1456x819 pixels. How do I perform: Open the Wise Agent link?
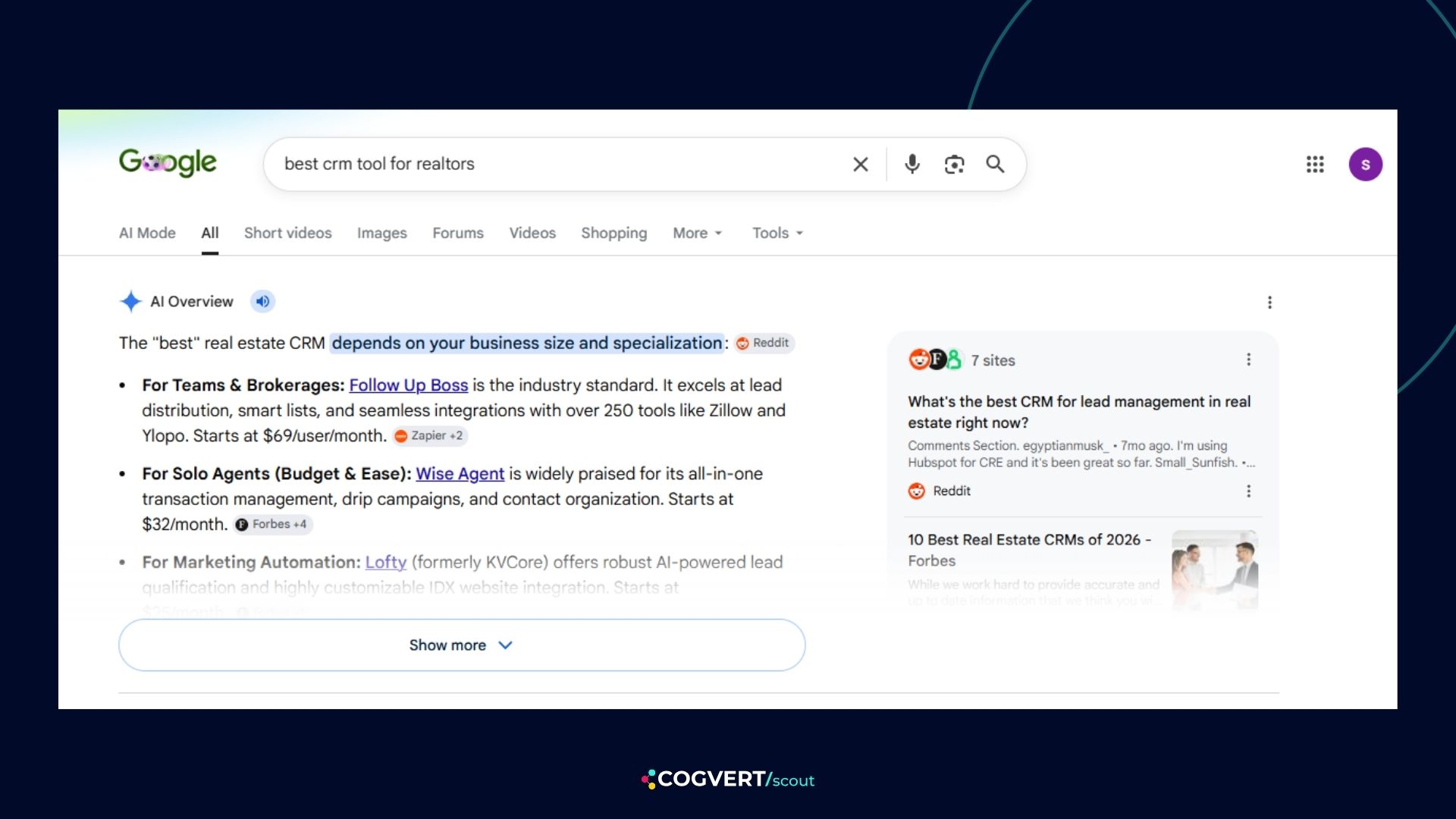pos(460,474)
